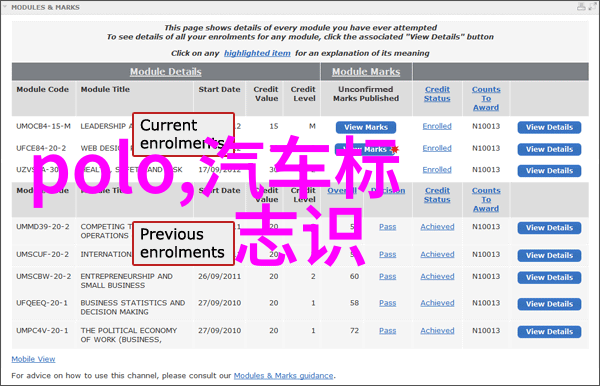View details for UFCE84-20-2 module
Screen dimensions: 600x386
549,149
